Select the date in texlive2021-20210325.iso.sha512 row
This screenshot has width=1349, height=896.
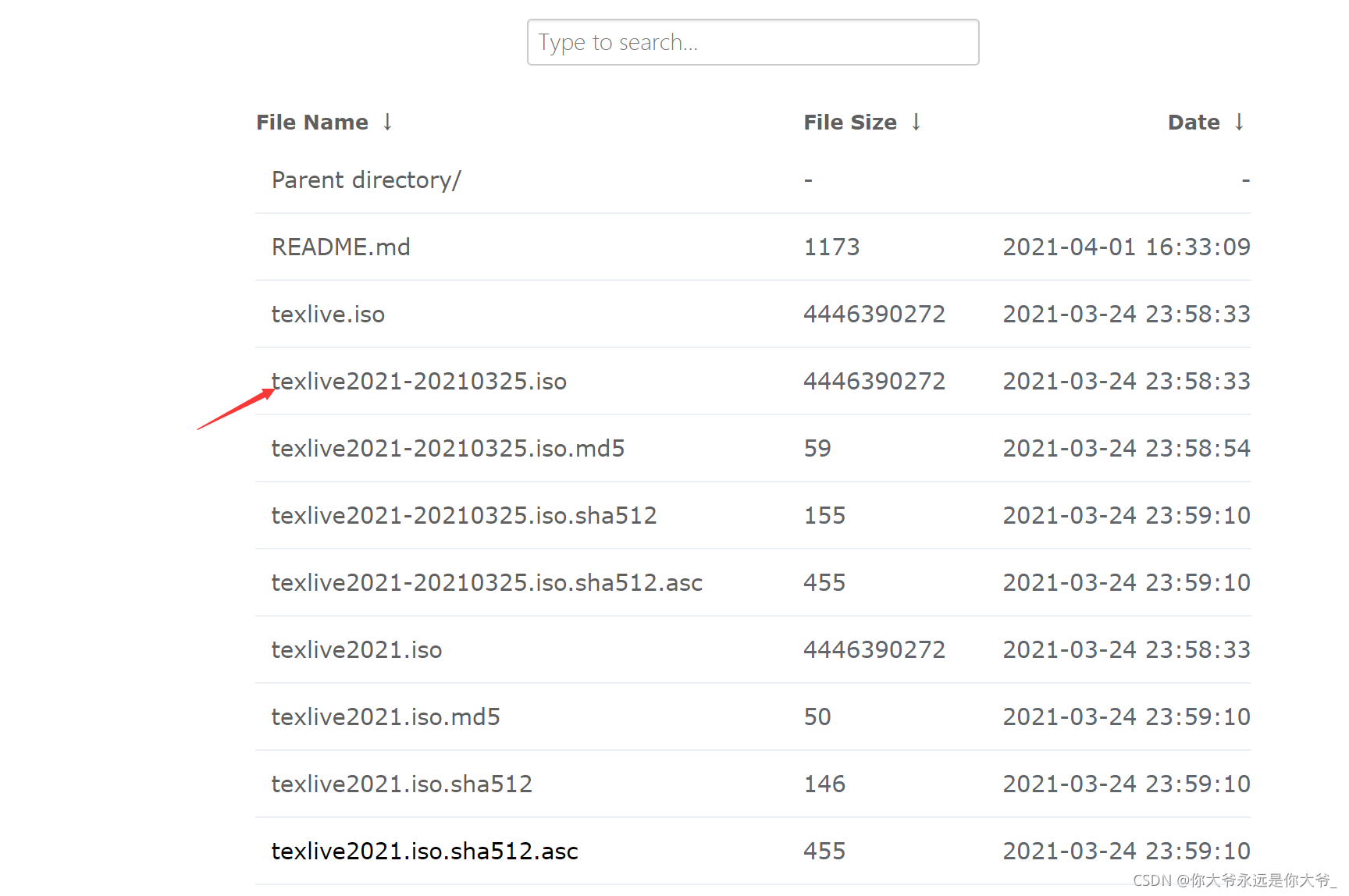pos(1127,516)
